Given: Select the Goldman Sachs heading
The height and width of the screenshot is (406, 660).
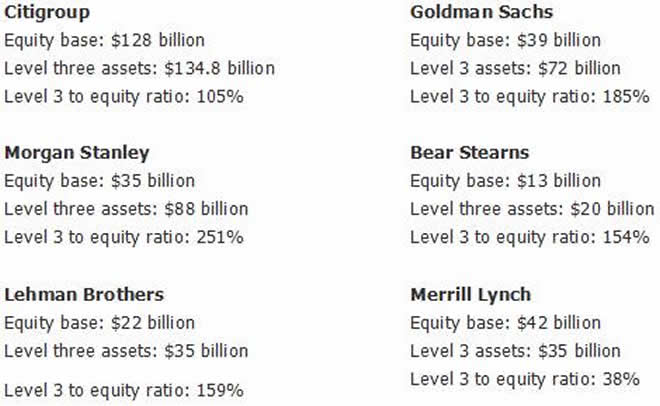Looking at the screenshot, I should coord(481,12).
